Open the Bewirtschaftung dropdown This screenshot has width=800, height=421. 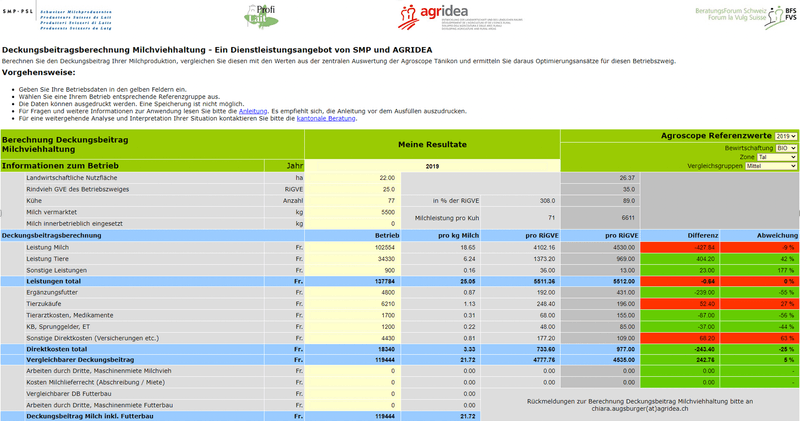786,148
